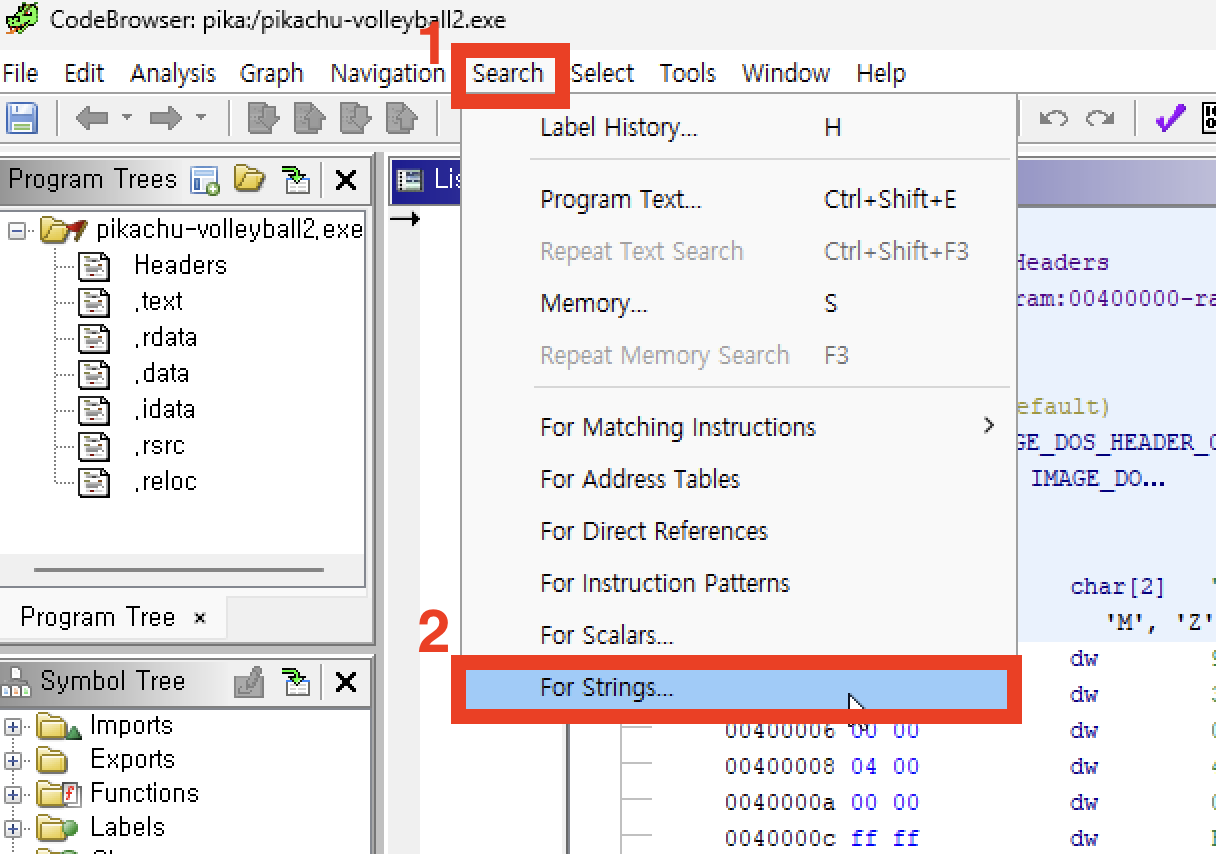Choose For Instruction Patterns menu entry
The height and width of the screenshot is (854, 1216).
pos(738,583)
